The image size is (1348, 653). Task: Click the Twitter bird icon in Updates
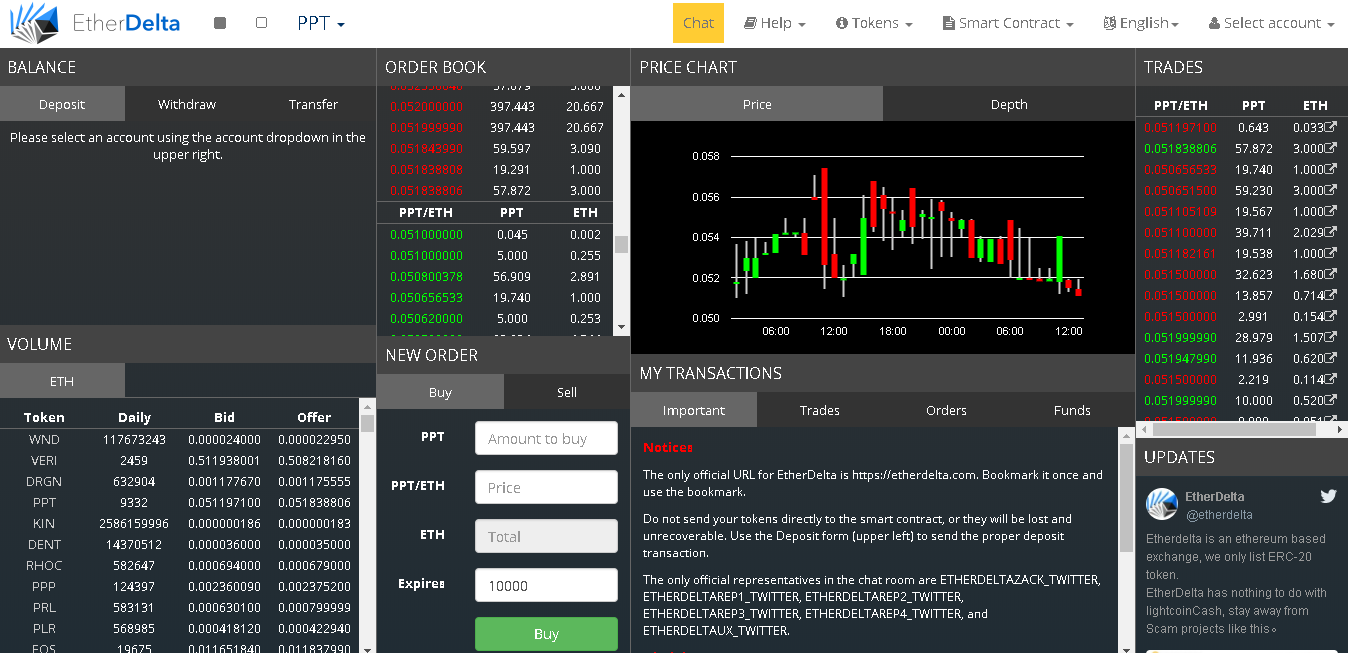(x=1328, y=496)
